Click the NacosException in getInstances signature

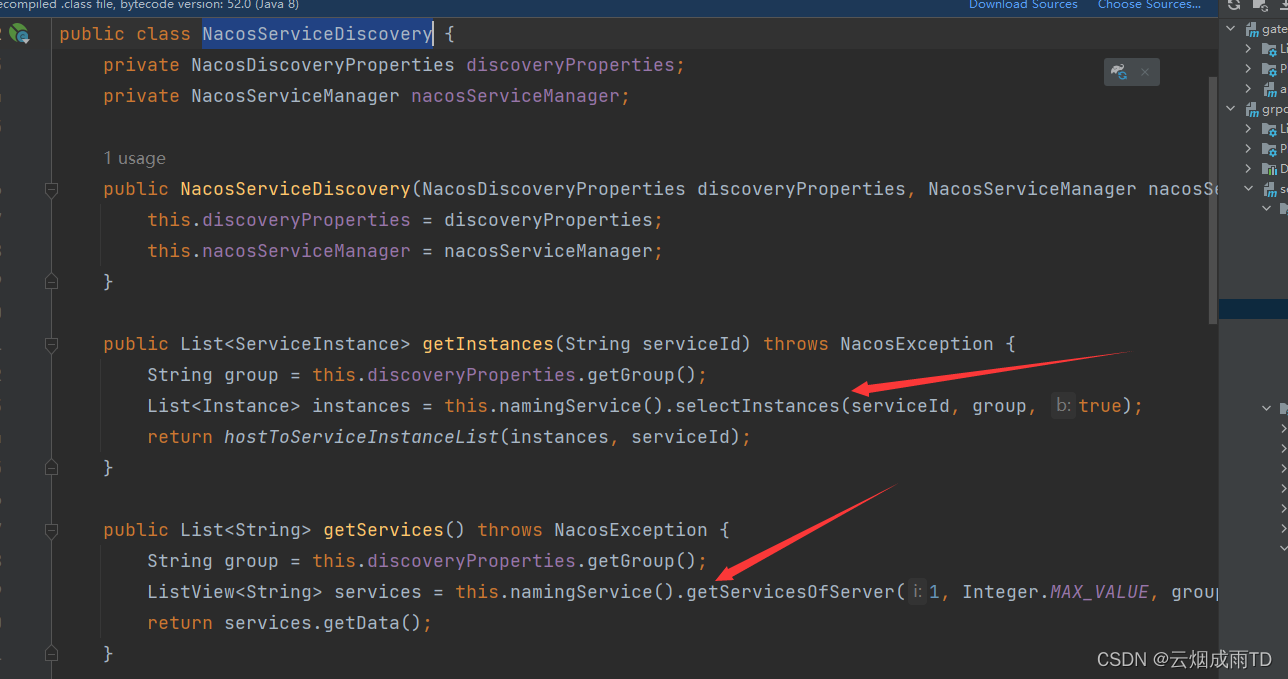pos(916,344)
